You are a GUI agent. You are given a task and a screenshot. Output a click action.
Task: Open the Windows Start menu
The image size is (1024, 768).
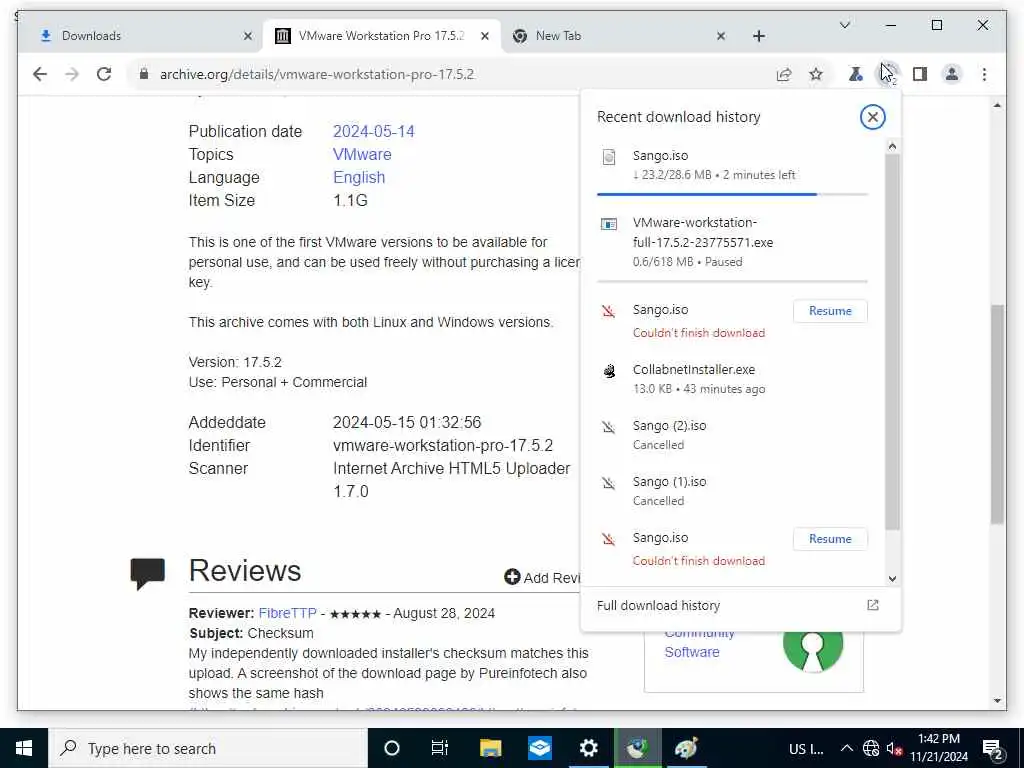24,748
